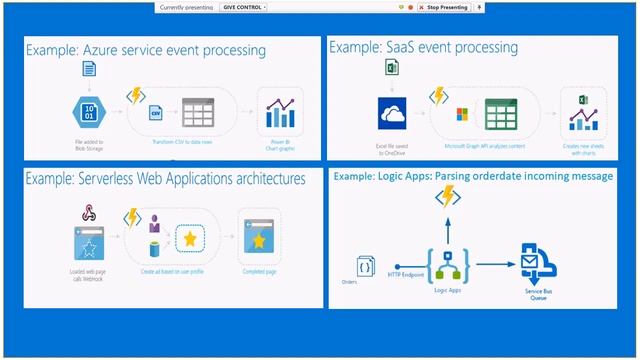Click the Azure Functions bolt in Logic Apps panel
640x360 pixels.
click(x=448, y=197)
